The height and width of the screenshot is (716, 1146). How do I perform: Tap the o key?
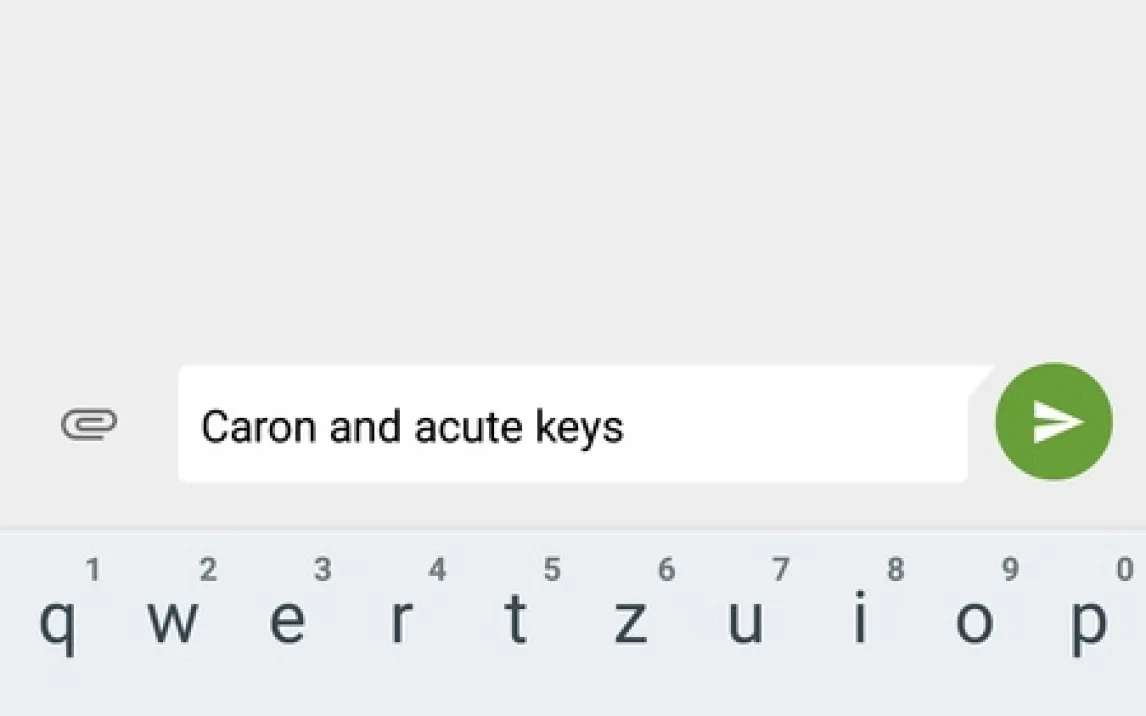[x=974, y=620]
